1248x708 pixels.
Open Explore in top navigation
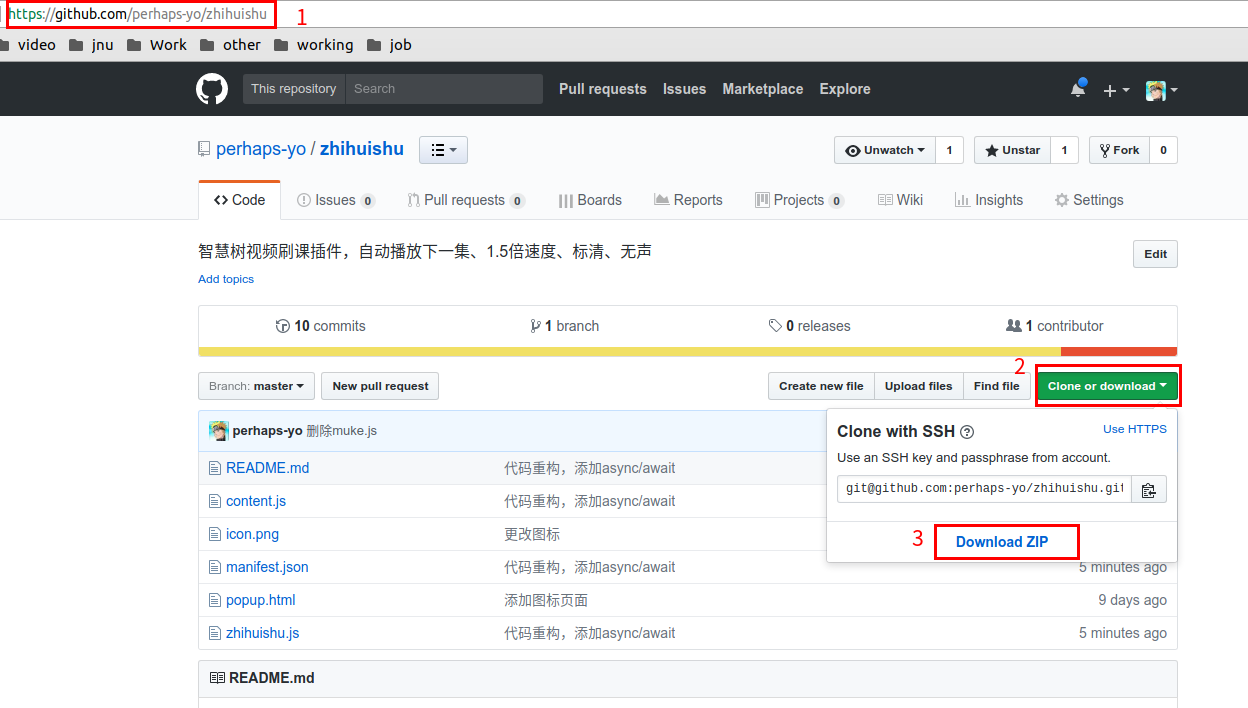[x=845, y=89]
